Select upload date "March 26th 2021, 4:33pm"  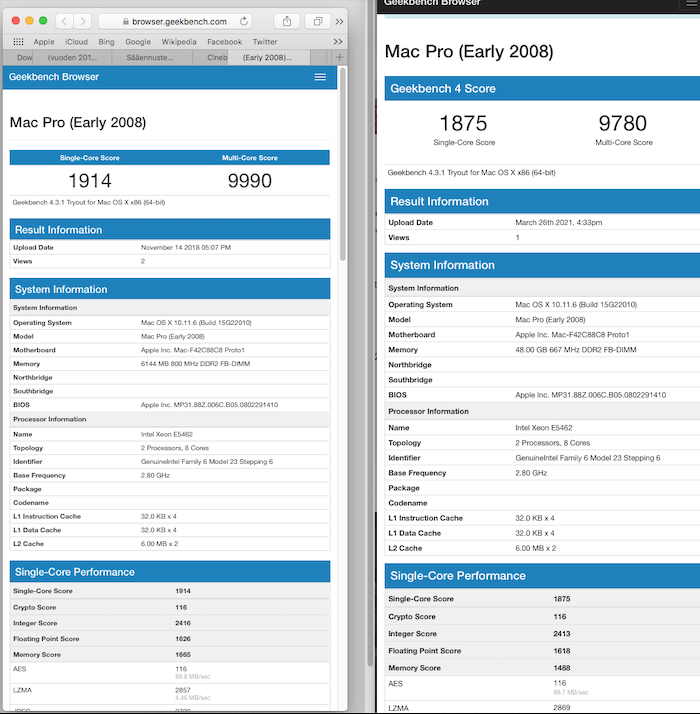coord(558,222)
